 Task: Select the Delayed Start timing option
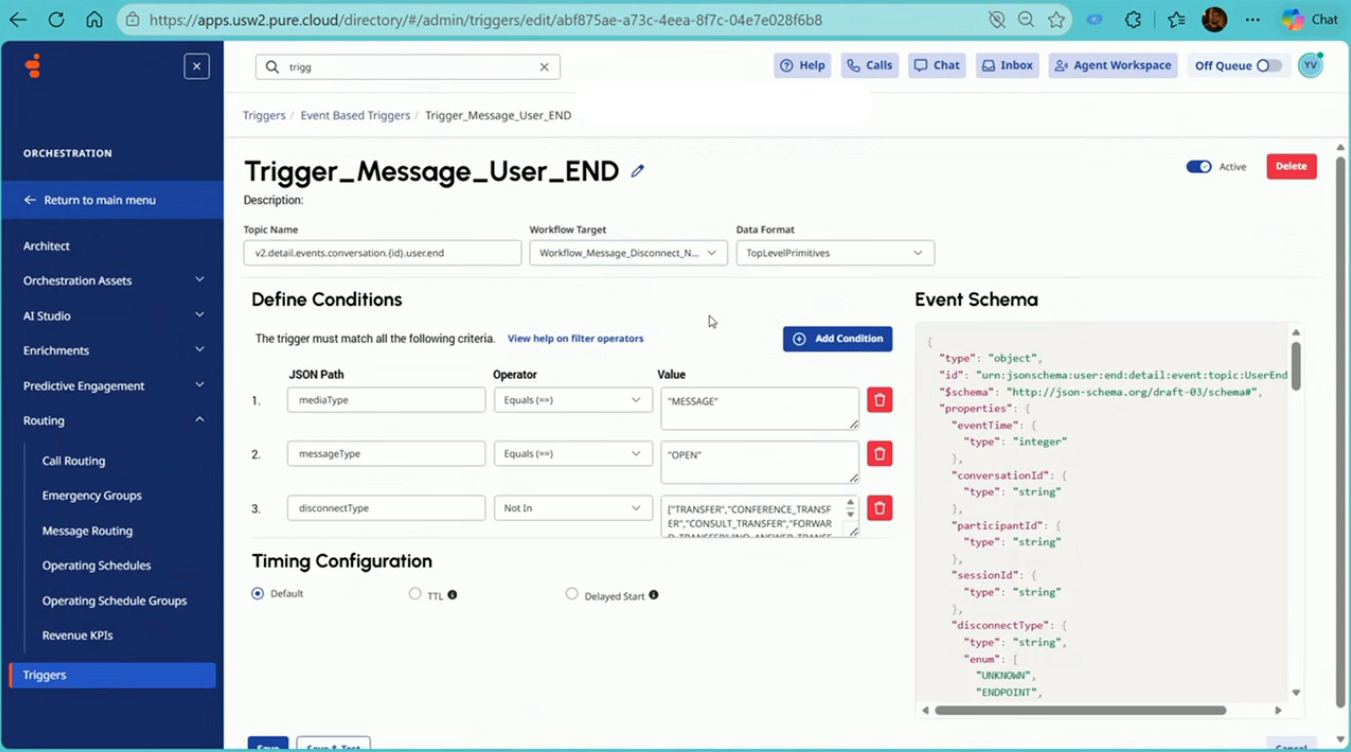coord(572,594)
